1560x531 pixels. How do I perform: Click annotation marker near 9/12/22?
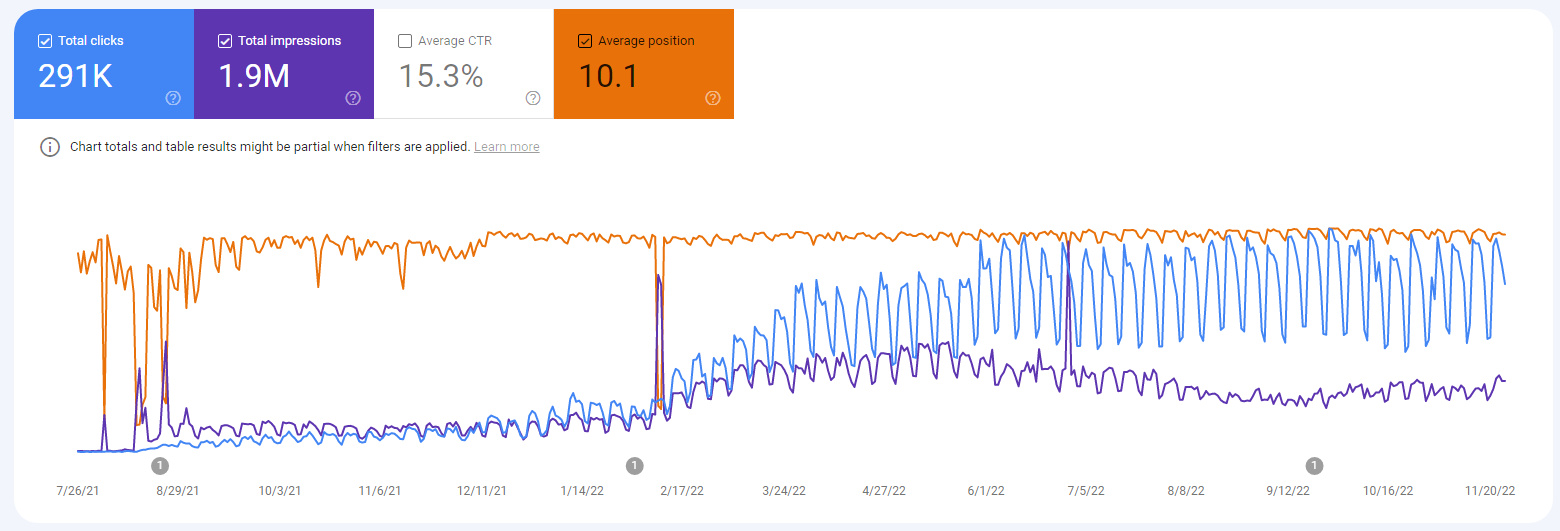click(x=1314, y=465)
